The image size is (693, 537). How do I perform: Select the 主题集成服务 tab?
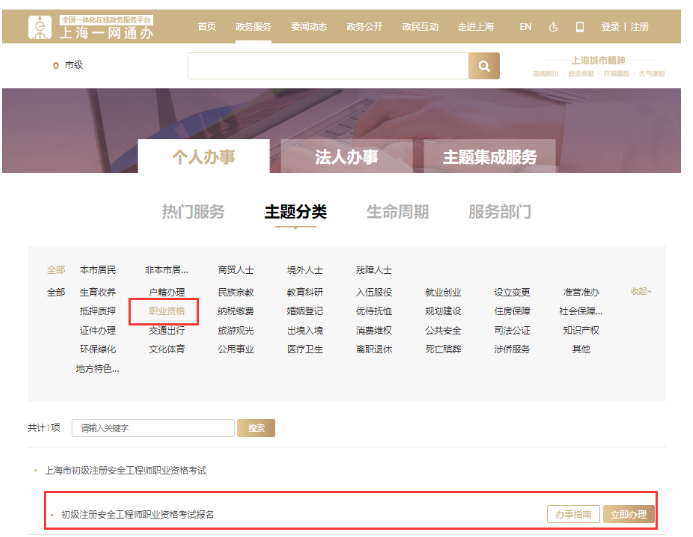pyautogui.click(x=489, y=157)
